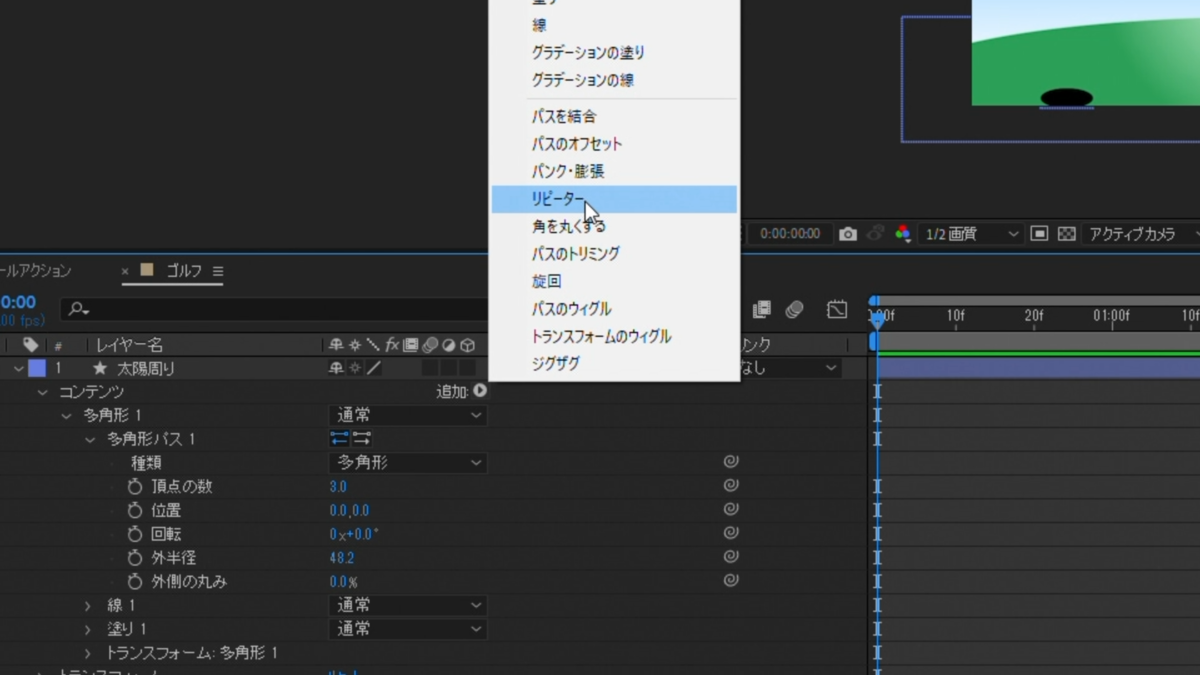
Task: Click the show snapshot icon
Action: pos(876,234)
